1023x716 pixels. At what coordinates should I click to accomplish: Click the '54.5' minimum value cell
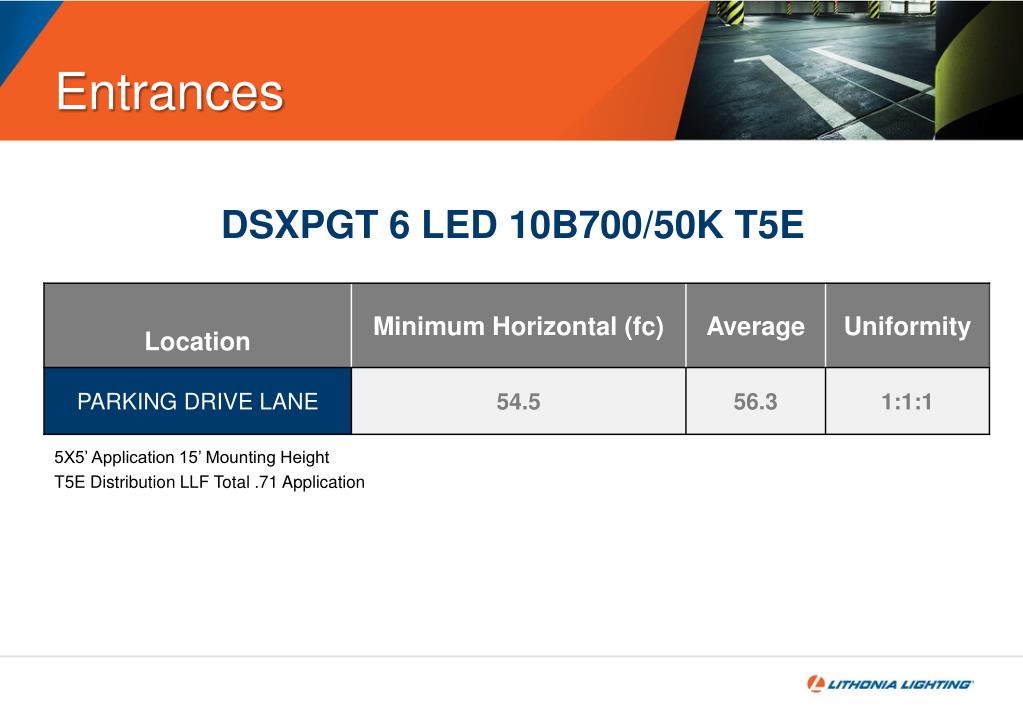[x=519, y=401]
